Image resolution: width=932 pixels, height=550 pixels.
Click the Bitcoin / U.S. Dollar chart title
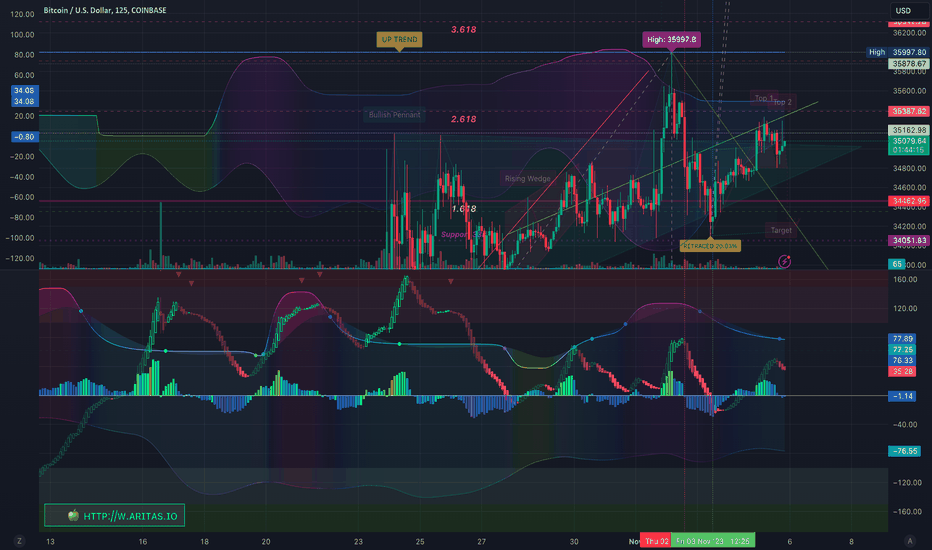(x=105, y=10)
